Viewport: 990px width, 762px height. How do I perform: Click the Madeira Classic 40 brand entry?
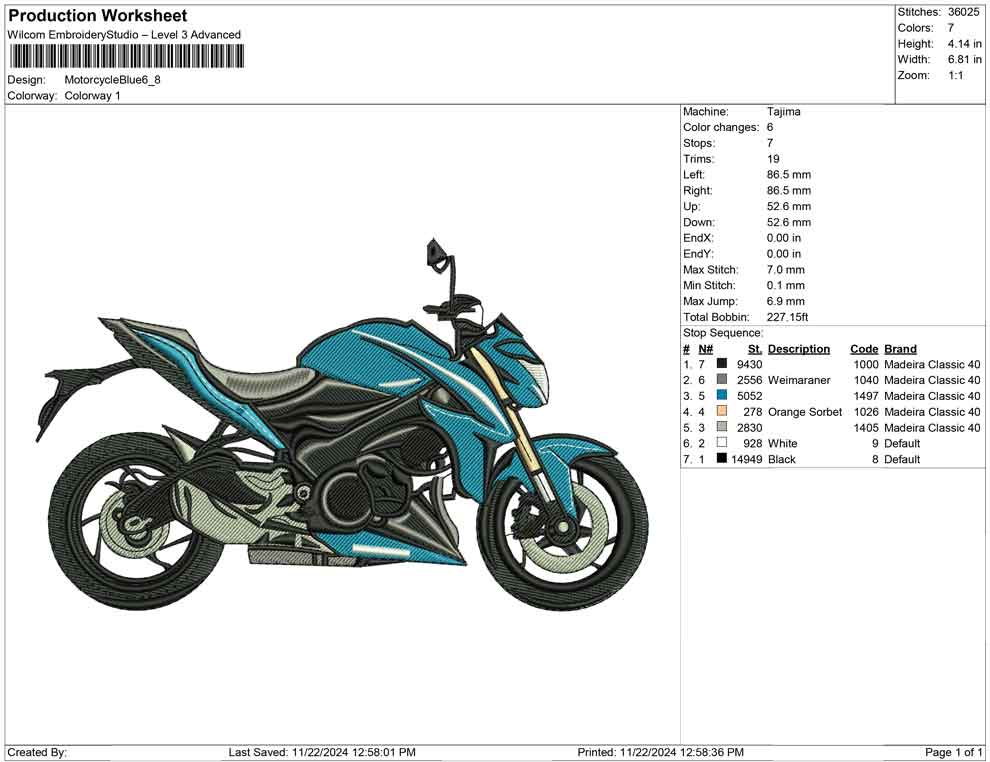coord(931,364)
